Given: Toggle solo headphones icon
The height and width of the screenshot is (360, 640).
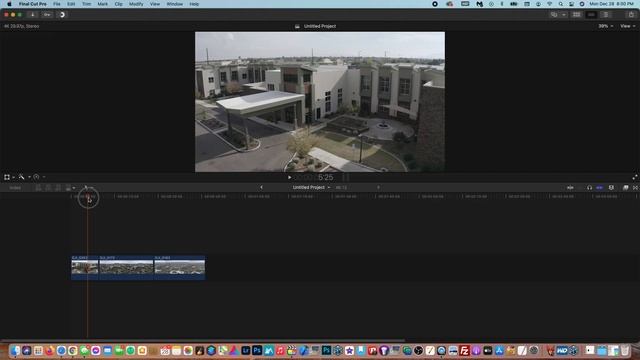Looking at the screenshot, I should click(589, 188).
